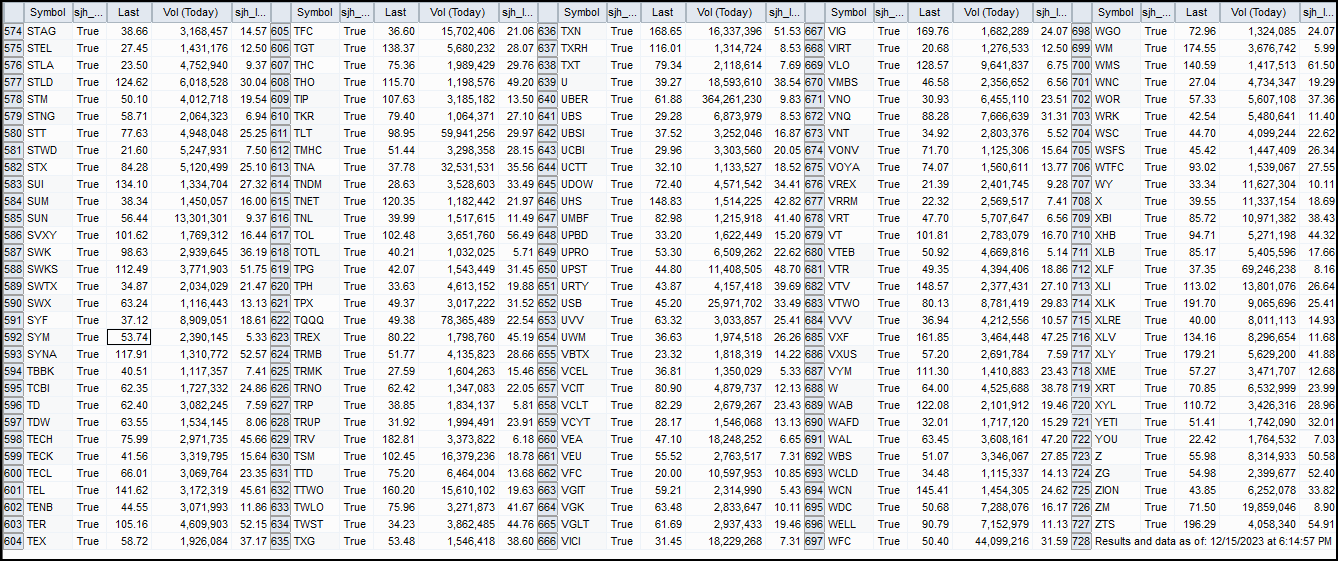This screenshot has height=561, width=1338.
Task: Click the VICI symbol cell
Action: (x=582, y=541)
